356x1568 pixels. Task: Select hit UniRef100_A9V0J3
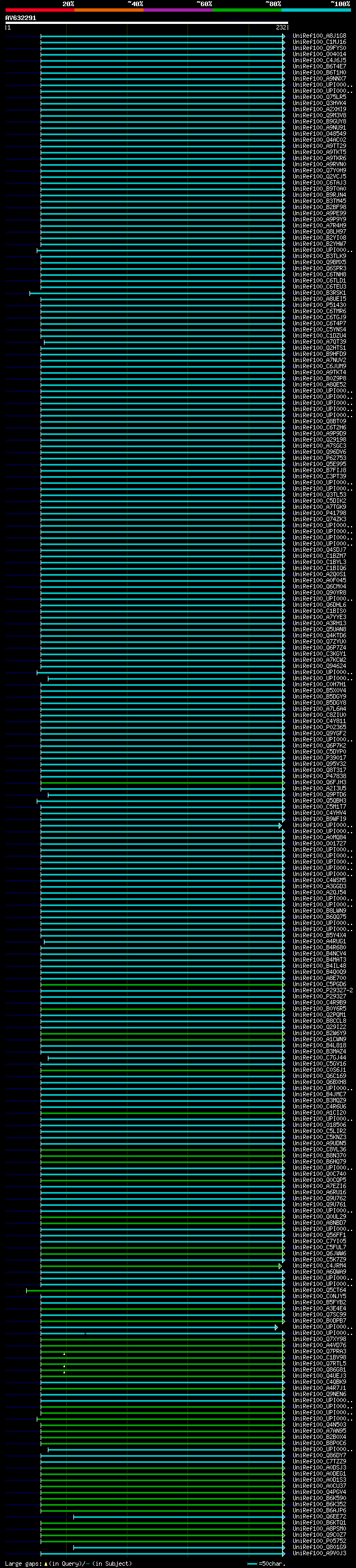319,1554
